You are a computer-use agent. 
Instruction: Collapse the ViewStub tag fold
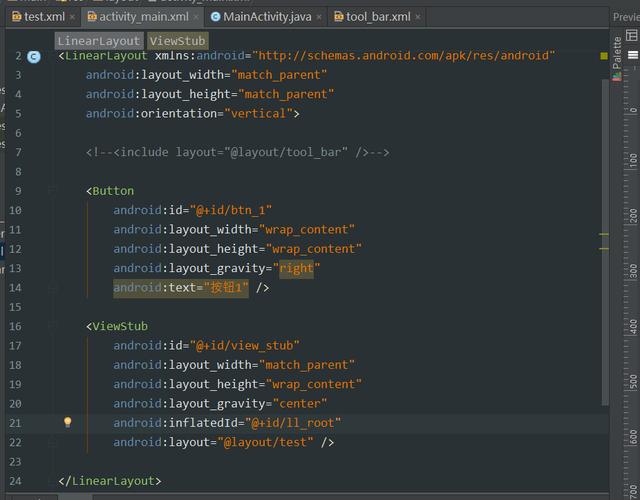[50, 326]
